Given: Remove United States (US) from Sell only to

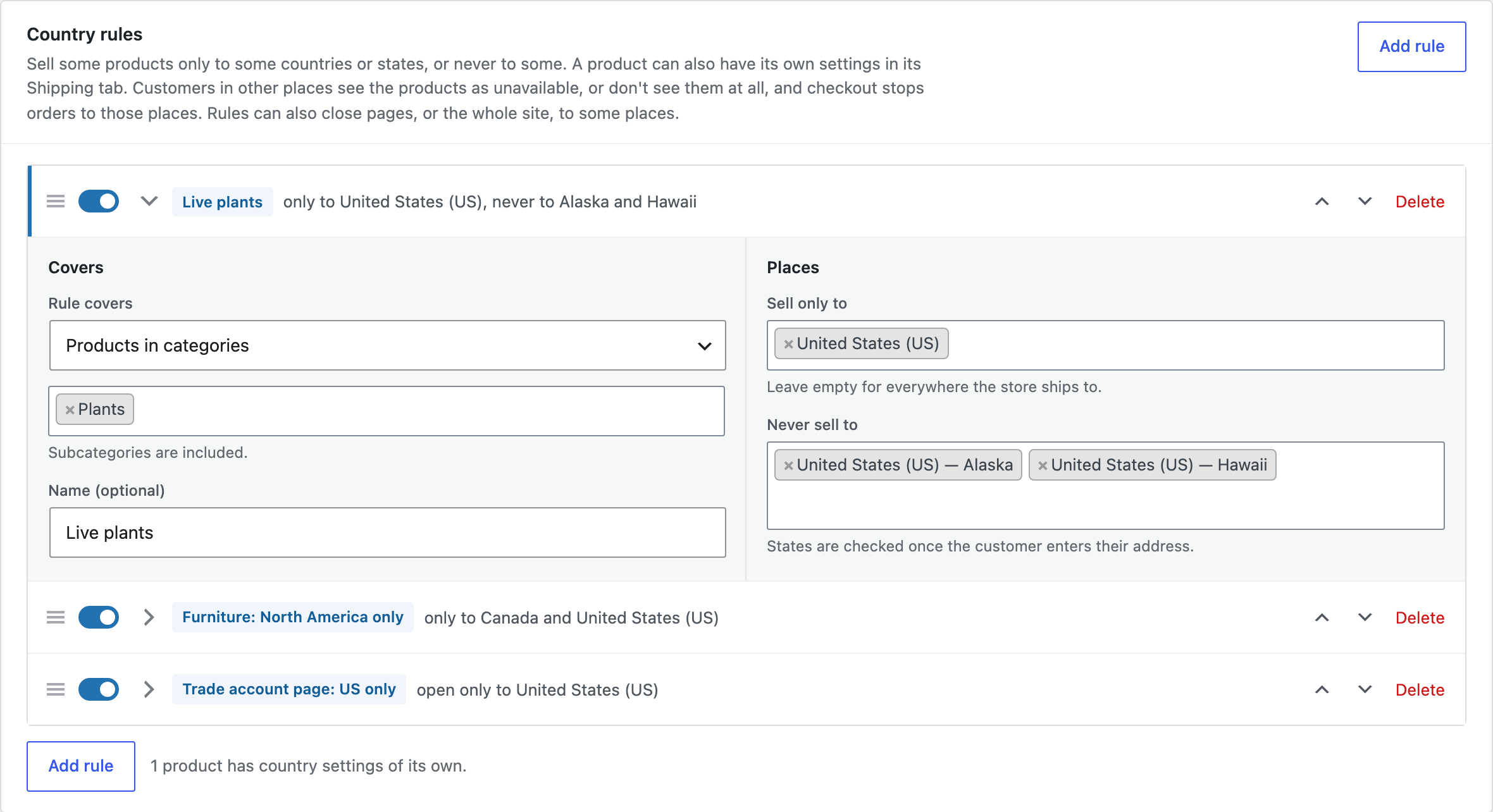Looking at the screenshot, I should tap(788, 344).
